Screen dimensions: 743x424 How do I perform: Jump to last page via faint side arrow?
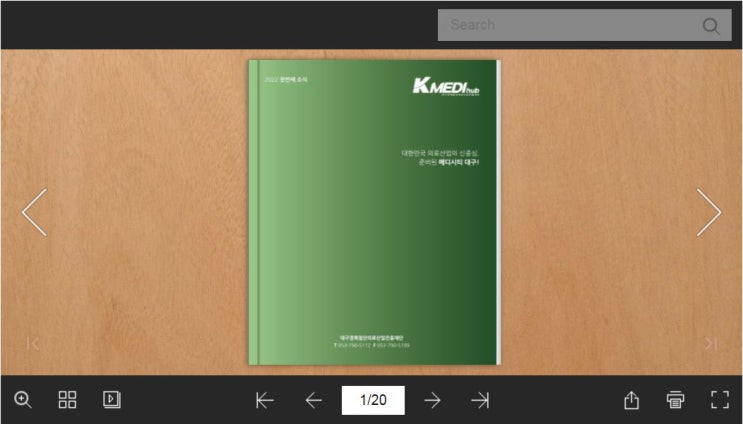[710, 343]
